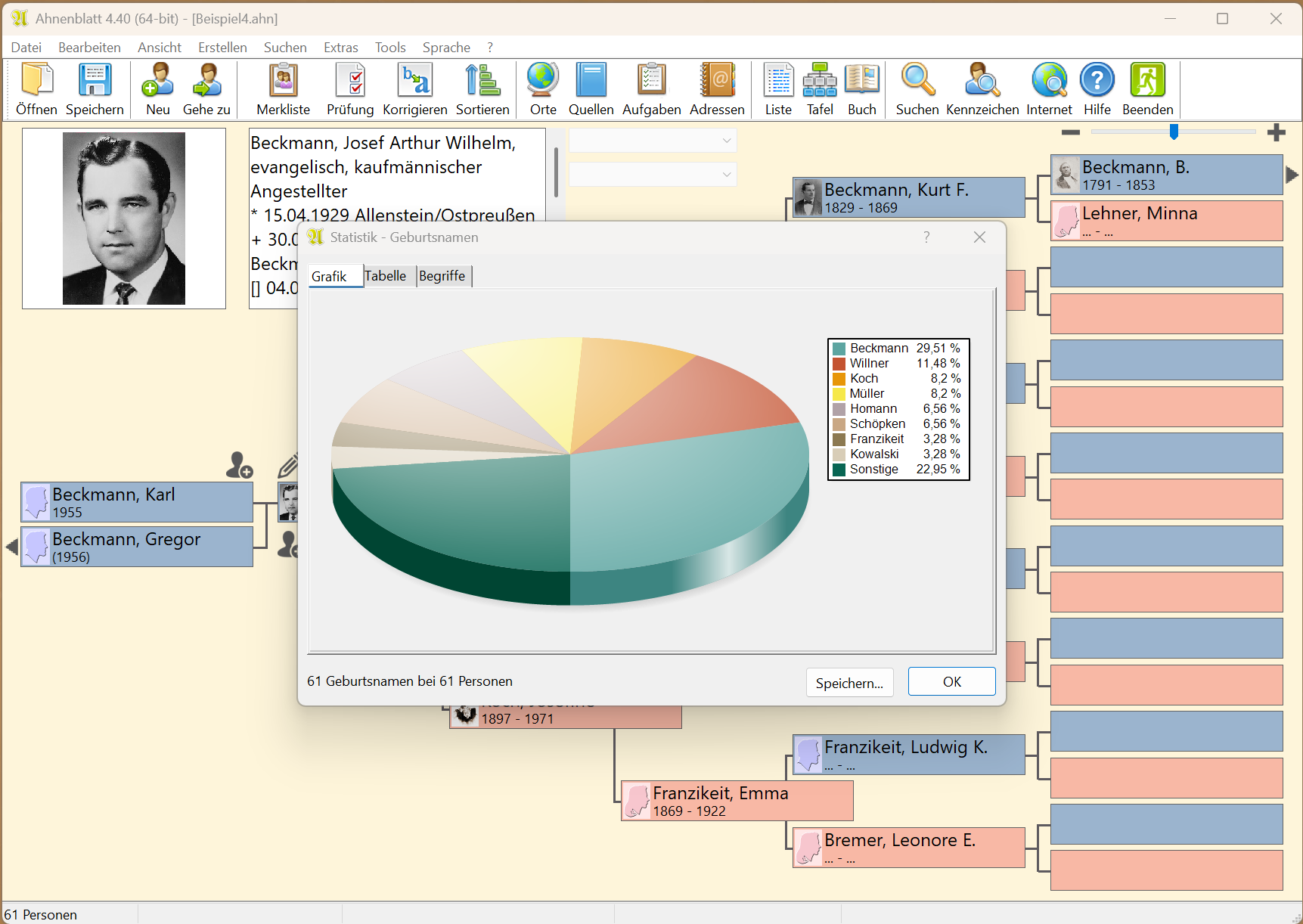Switch to the Tabelle tab
The width and height of the screenshot is (1303, 924).
point(385,276)
